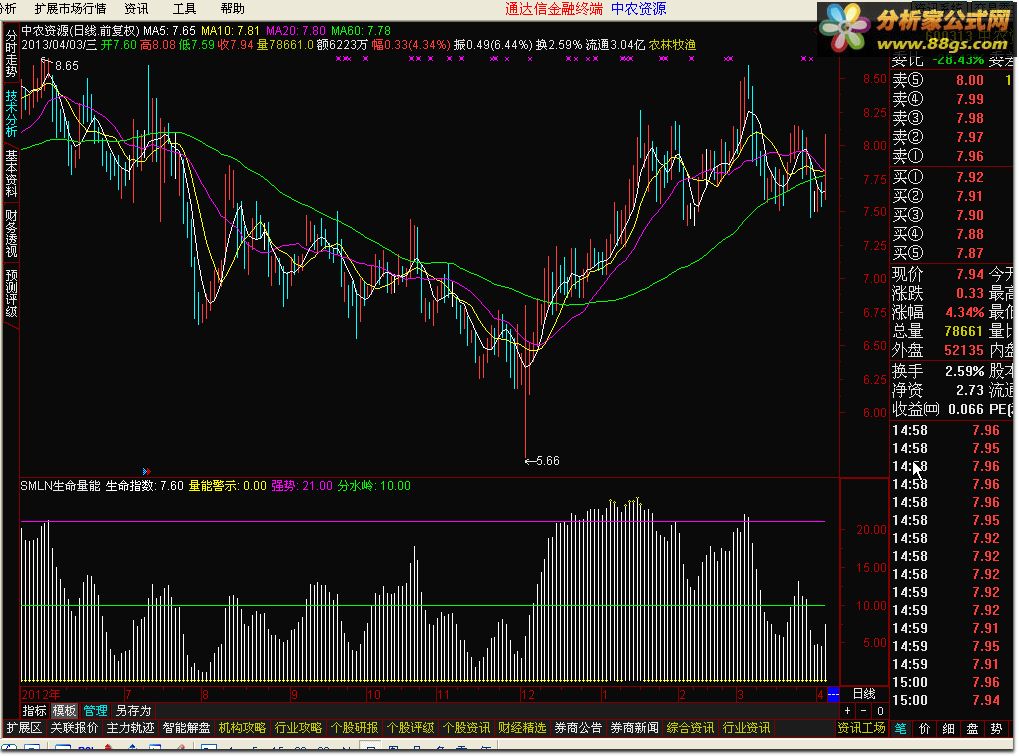Click the 买⑤ 7.87 bid row
Image resolution: width=1019 pixels, height=756 pixels.
[x=951, y=253]
